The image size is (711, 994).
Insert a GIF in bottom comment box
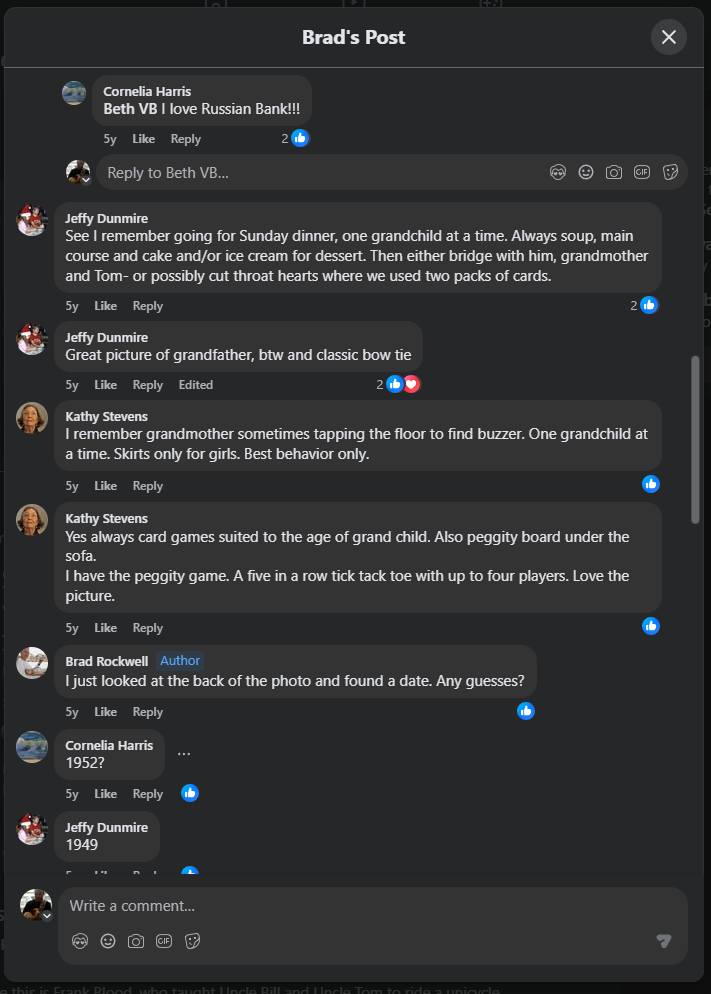pos(164,941)
